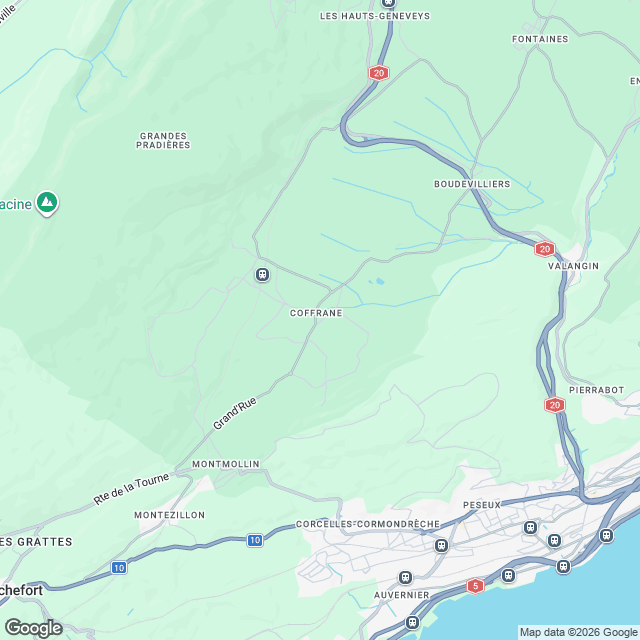Viewport: 640px width, 640px height.
Task: Click the train station icon near Coffrane
Action: pyautogui.click(x=262, y=274)
